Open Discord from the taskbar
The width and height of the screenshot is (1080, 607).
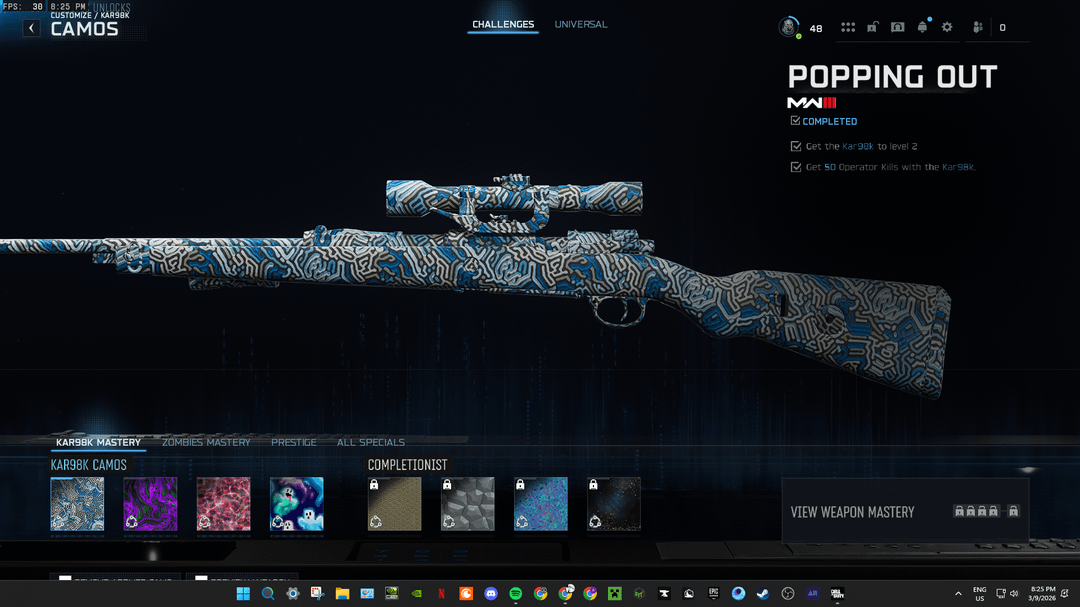491,593
